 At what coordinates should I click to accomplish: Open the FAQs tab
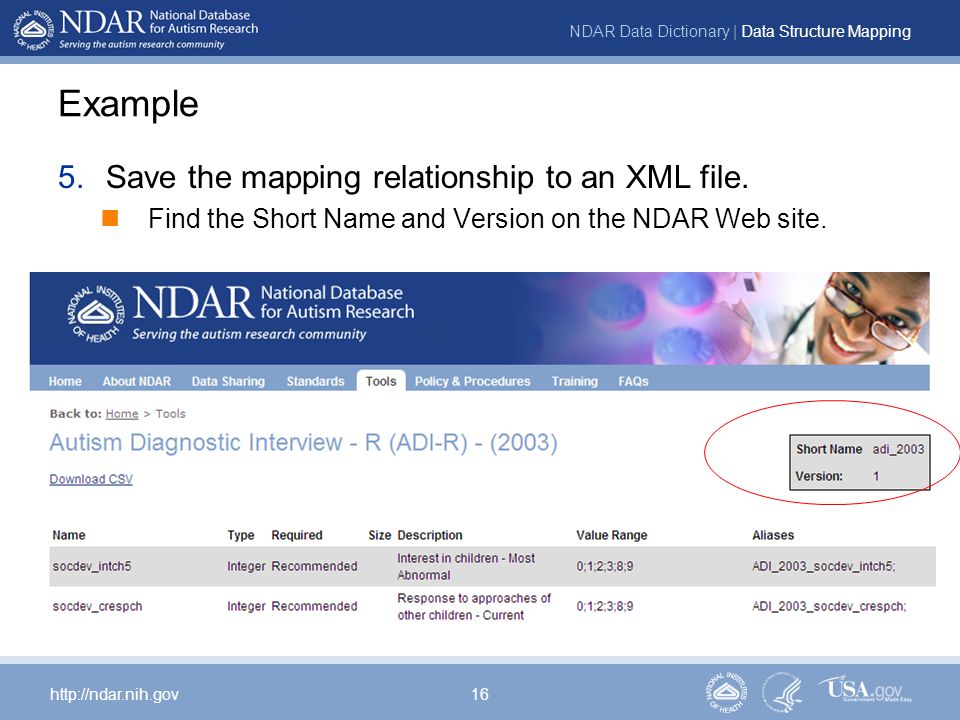tap(633, 381)
